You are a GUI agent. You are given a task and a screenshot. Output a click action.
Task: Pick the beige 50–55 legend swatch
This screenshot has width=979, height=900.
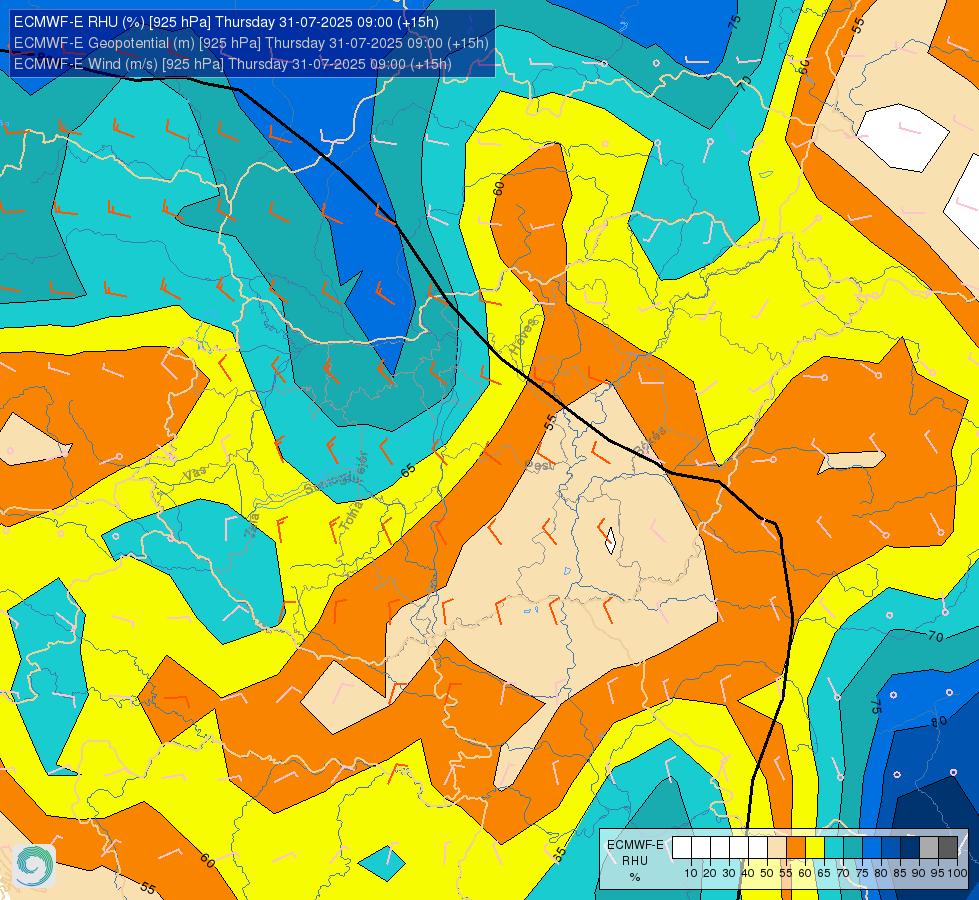tap(777, 848)
